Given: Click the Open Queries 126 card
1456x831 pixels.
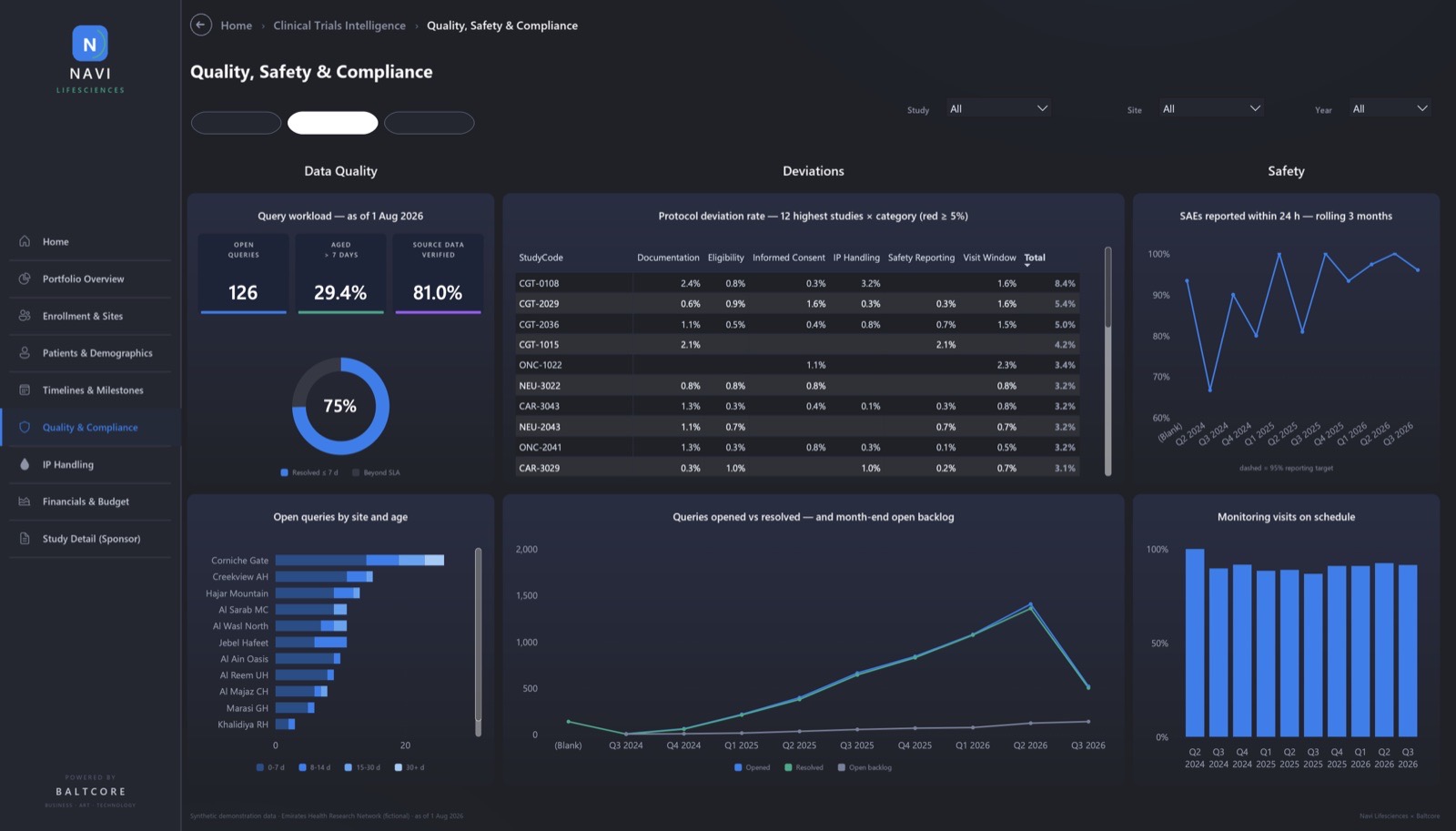Looking at the screenshot, I should click(x=243, y=274).
